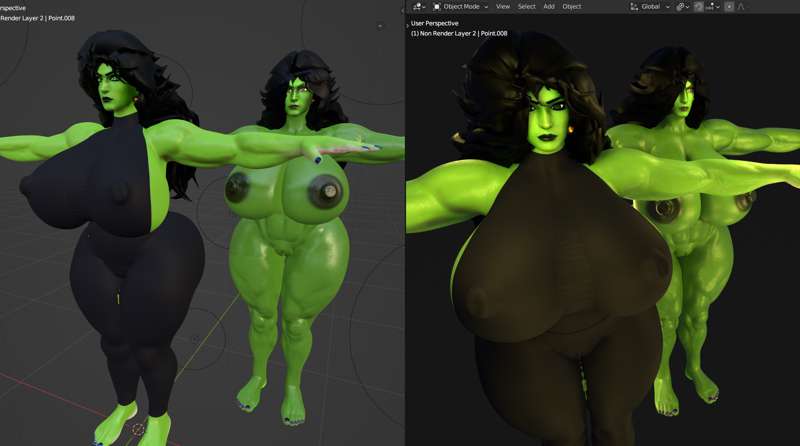The height and width of the screenshot is (446, 800).
Task: Open the editor type selector icon
Action: (x=417, y=7)
